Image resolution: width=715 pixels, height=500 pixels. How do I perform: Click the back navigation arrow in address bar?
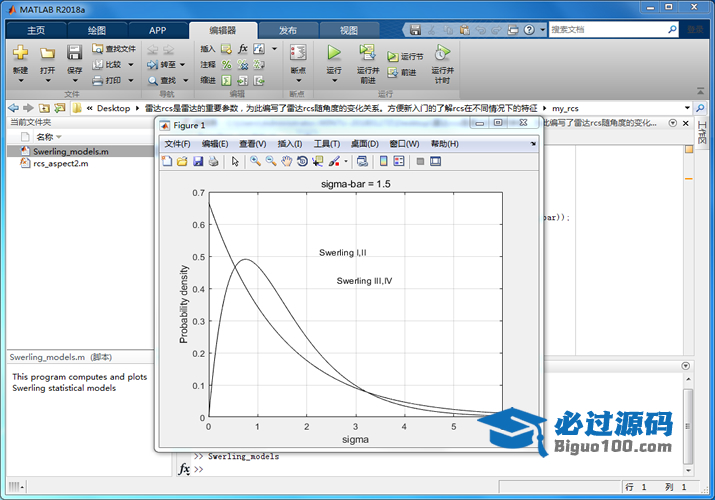click(x=14, y=108)
